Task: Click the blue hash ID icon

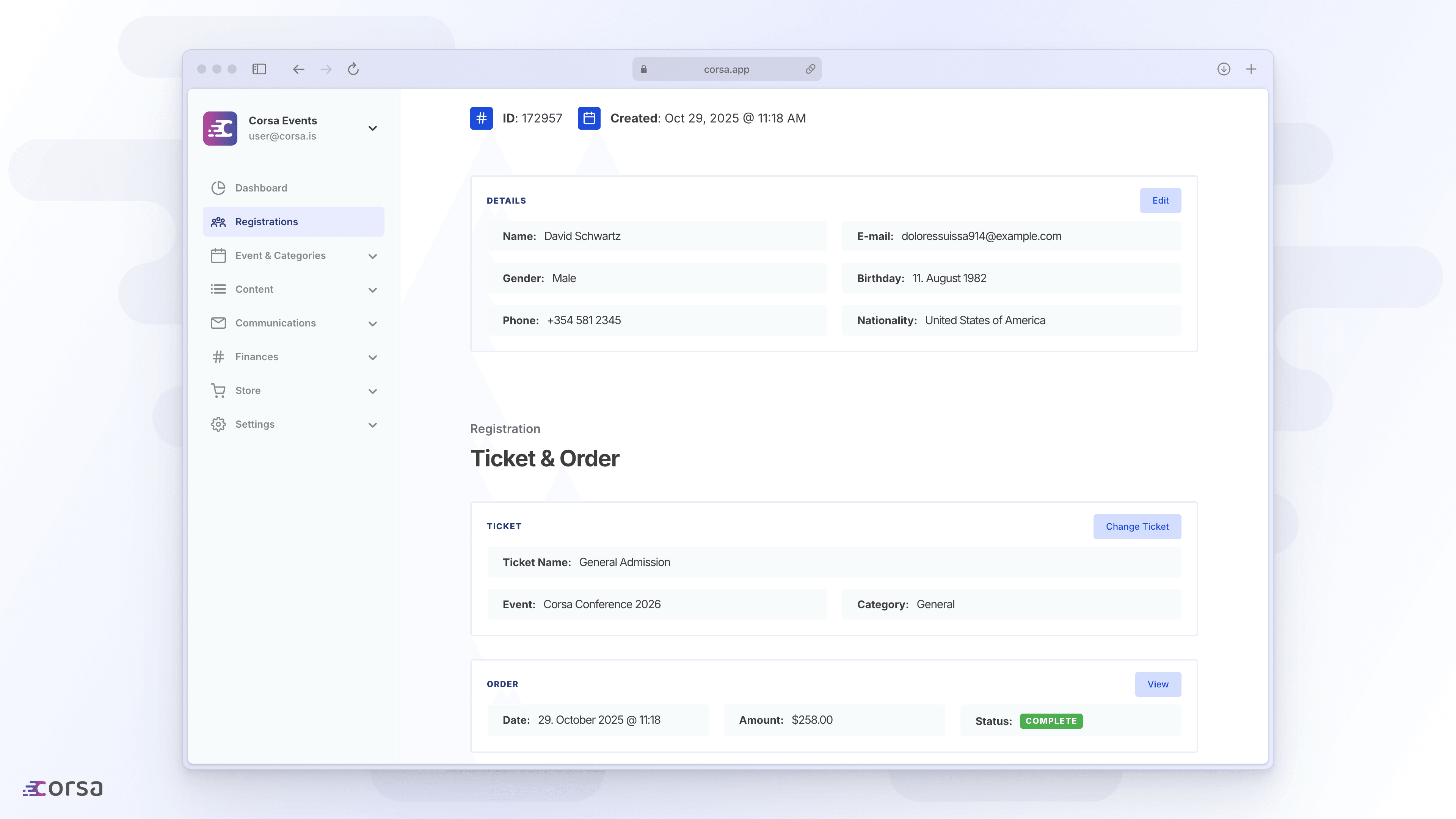Action: (481, 118)
